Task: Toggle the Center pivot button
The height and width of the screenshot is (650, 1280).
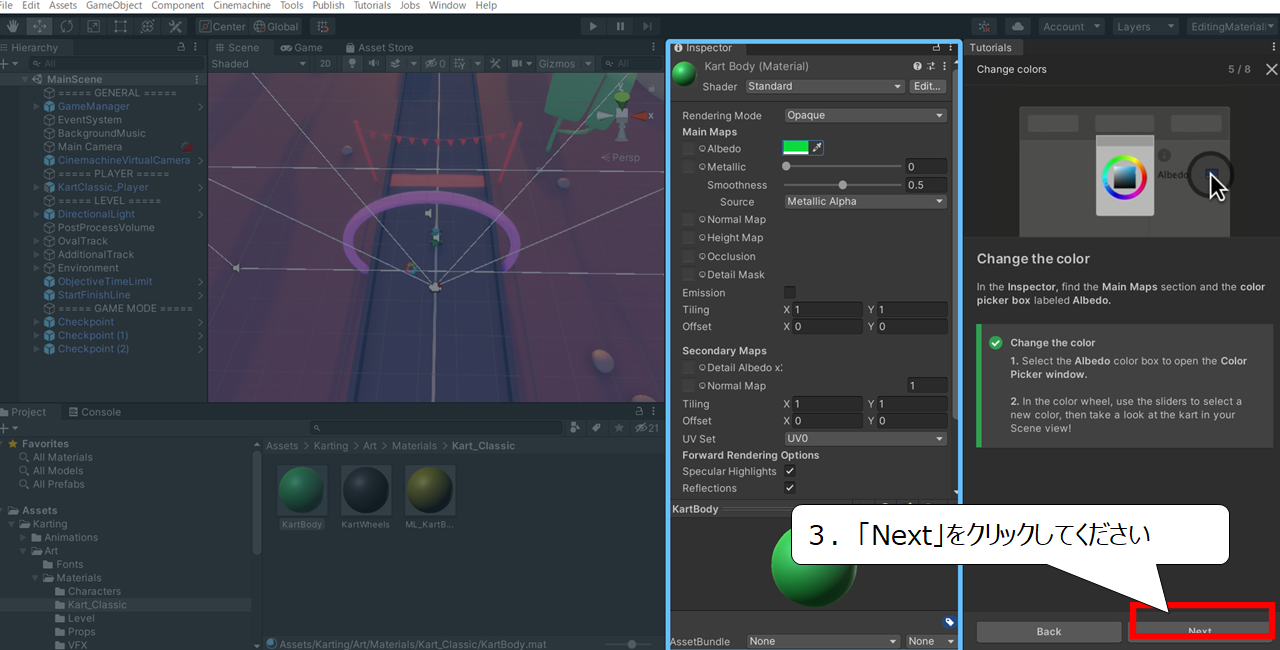Action: tap(223, 27)
